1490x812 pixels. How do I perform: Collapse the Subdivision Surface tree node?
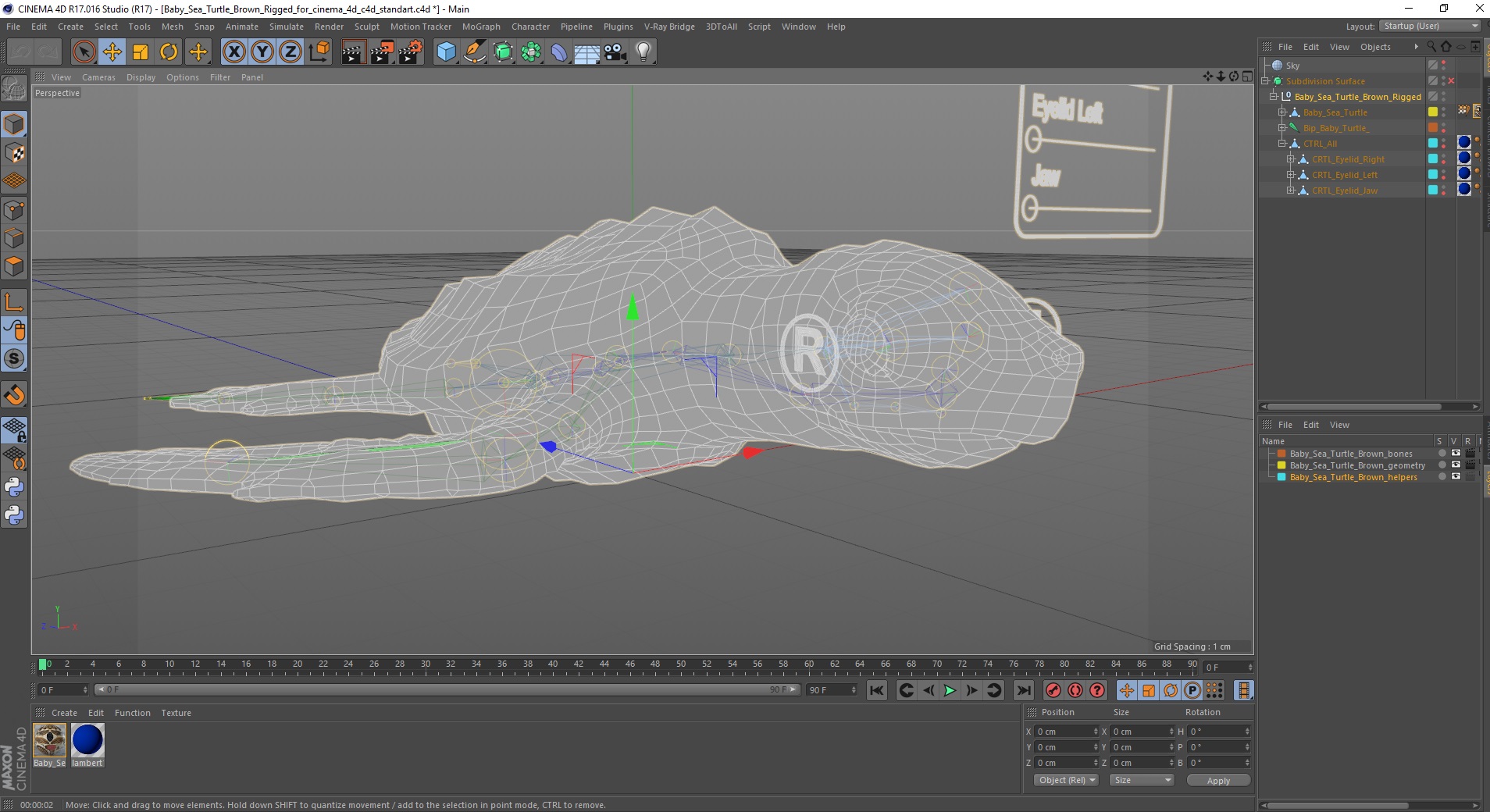pos(1265,81)
